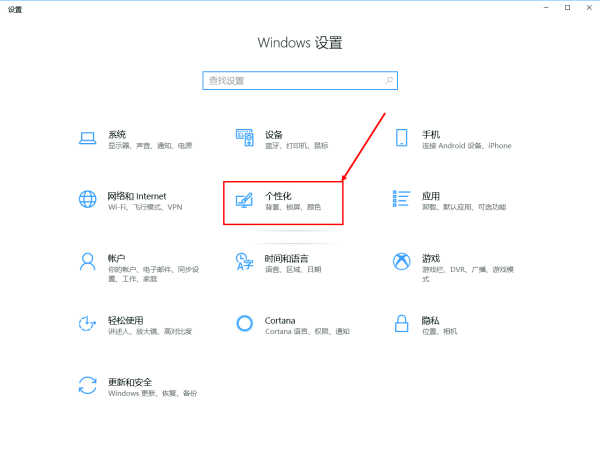Focus the 查找设置 search field

[300, 80]
